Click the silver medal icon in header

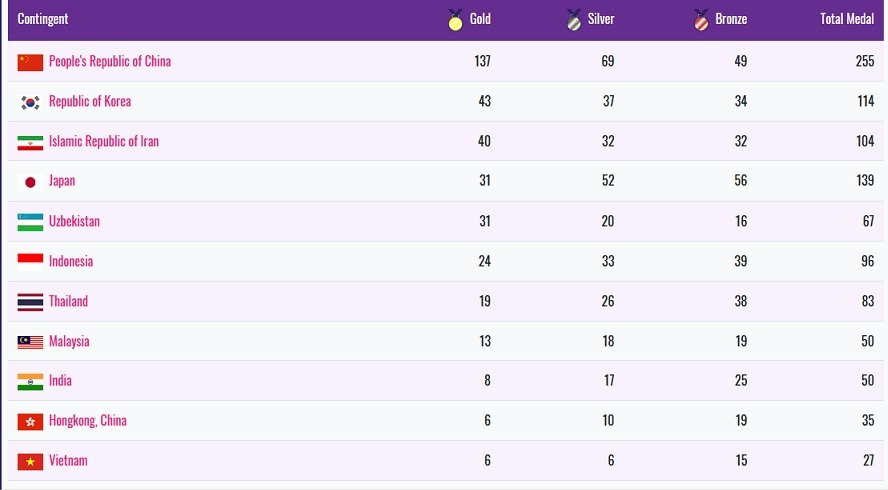click(x=574, y=19)
